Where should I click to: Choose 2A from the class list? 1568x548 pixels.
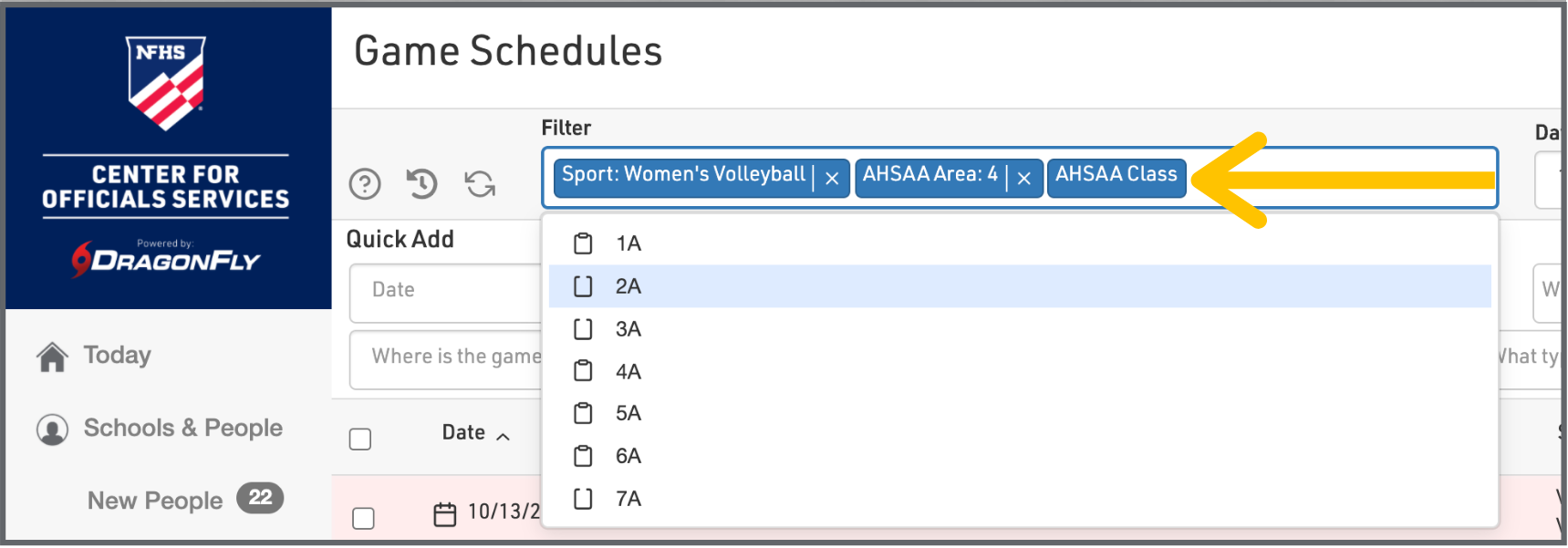click(x=628, y=286)
